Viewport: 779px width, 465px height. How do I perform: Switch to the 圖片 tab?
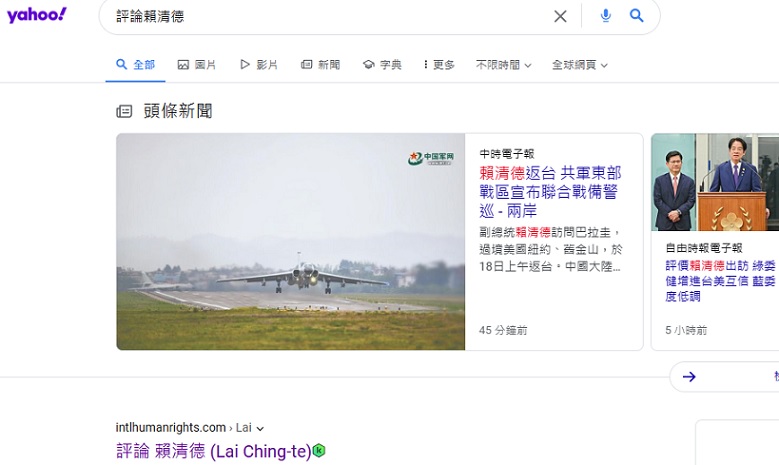pos(197,65)
